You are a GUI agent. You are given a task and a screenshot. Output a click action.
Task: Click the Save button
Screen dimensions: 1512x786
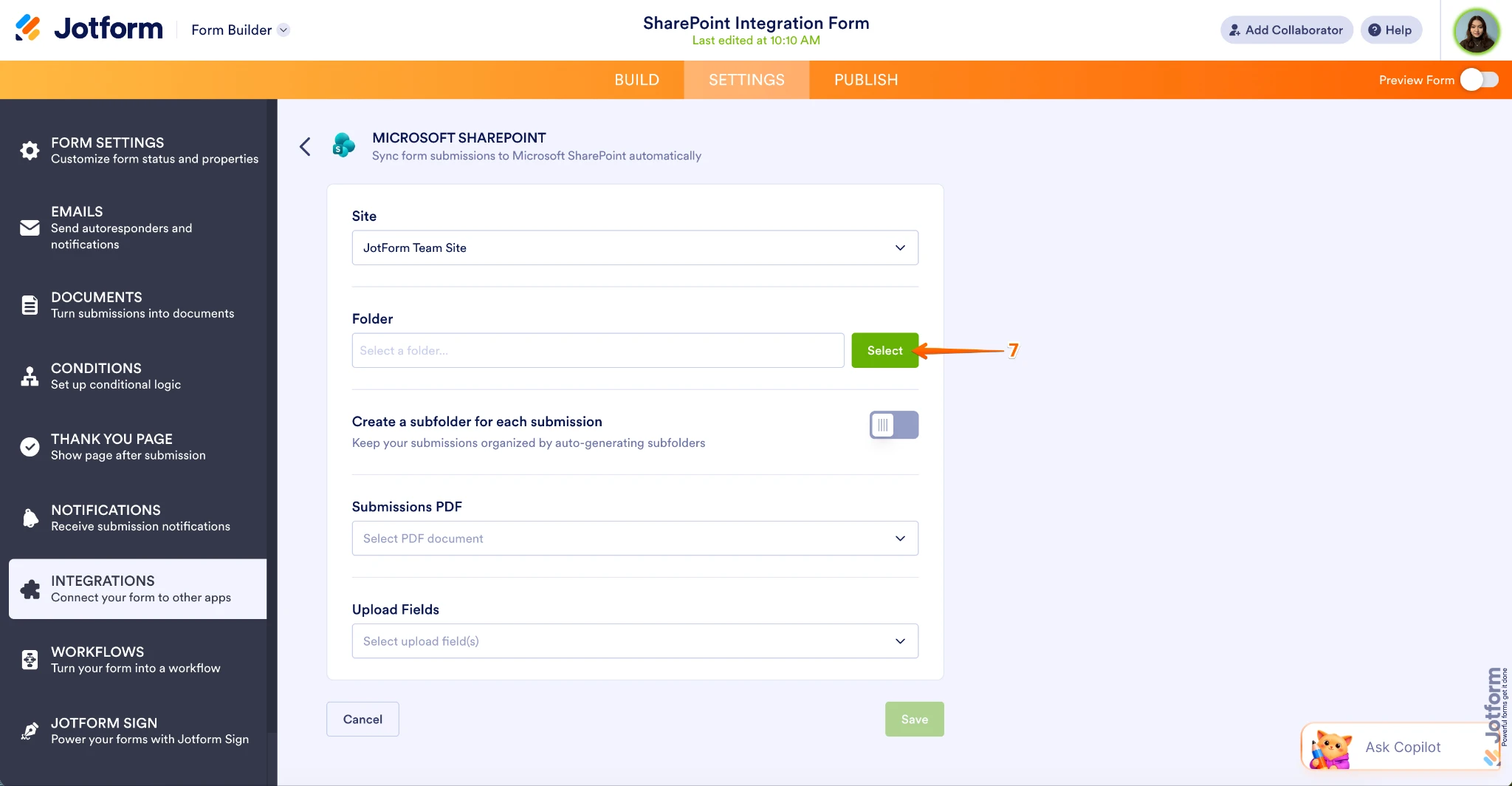(x=914, y=719)
